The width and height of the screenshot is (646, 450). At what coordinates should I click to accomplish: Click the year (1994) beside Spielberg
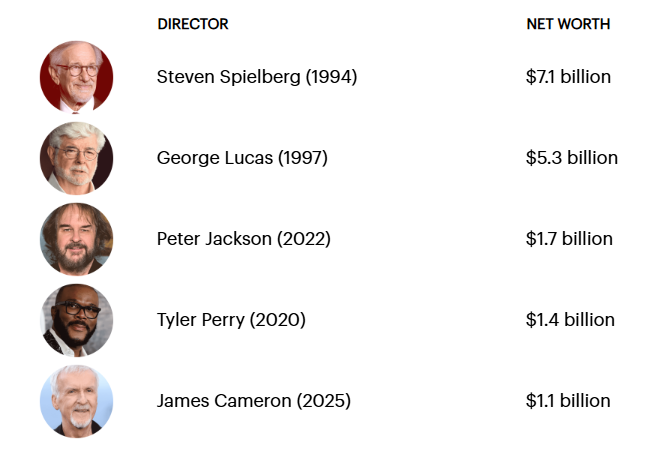point(332,77)
